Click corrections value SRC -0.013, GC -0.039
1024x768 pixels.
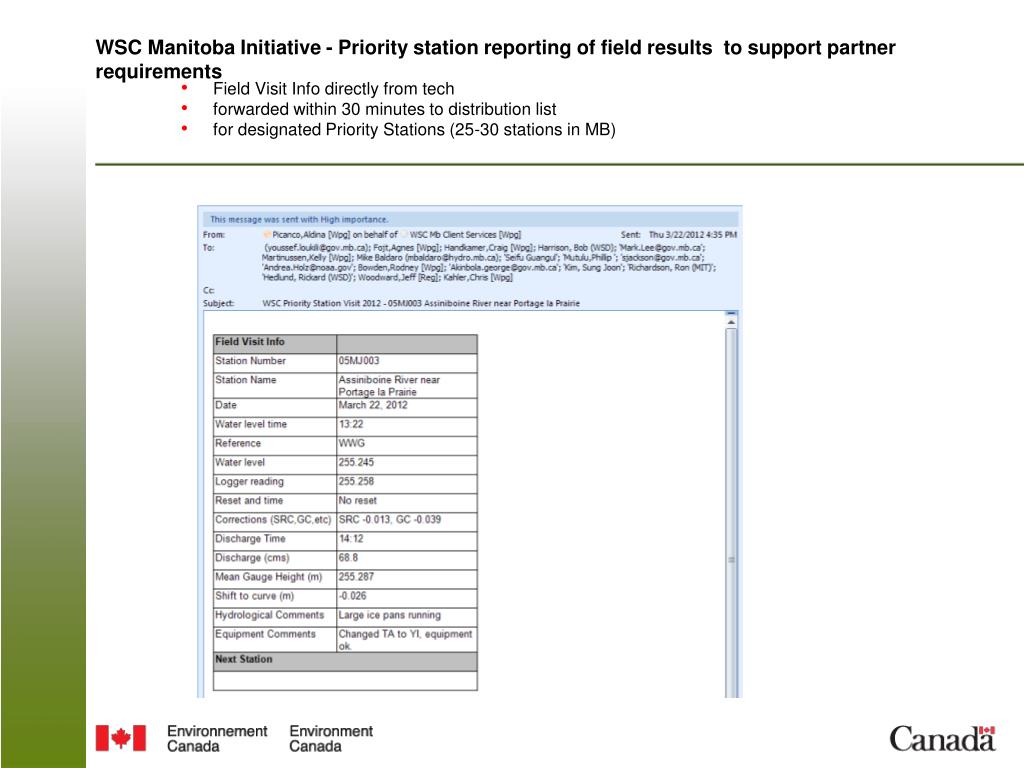point(407,520)
